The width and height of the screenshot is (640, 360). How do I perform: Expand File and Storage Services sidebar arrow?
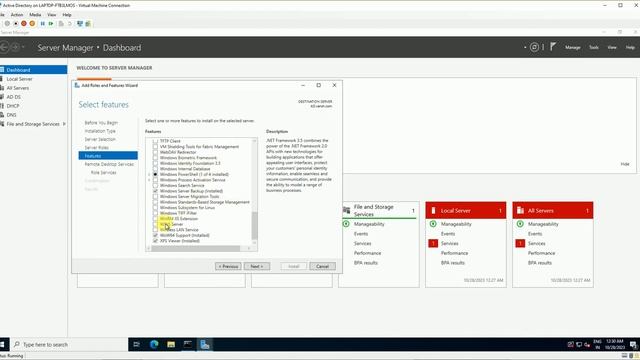point(64,124)
